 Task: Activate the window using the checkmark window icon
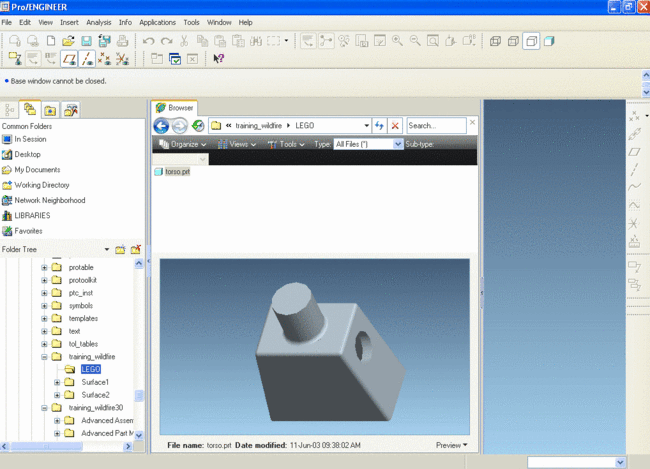(x=175, y=59)
